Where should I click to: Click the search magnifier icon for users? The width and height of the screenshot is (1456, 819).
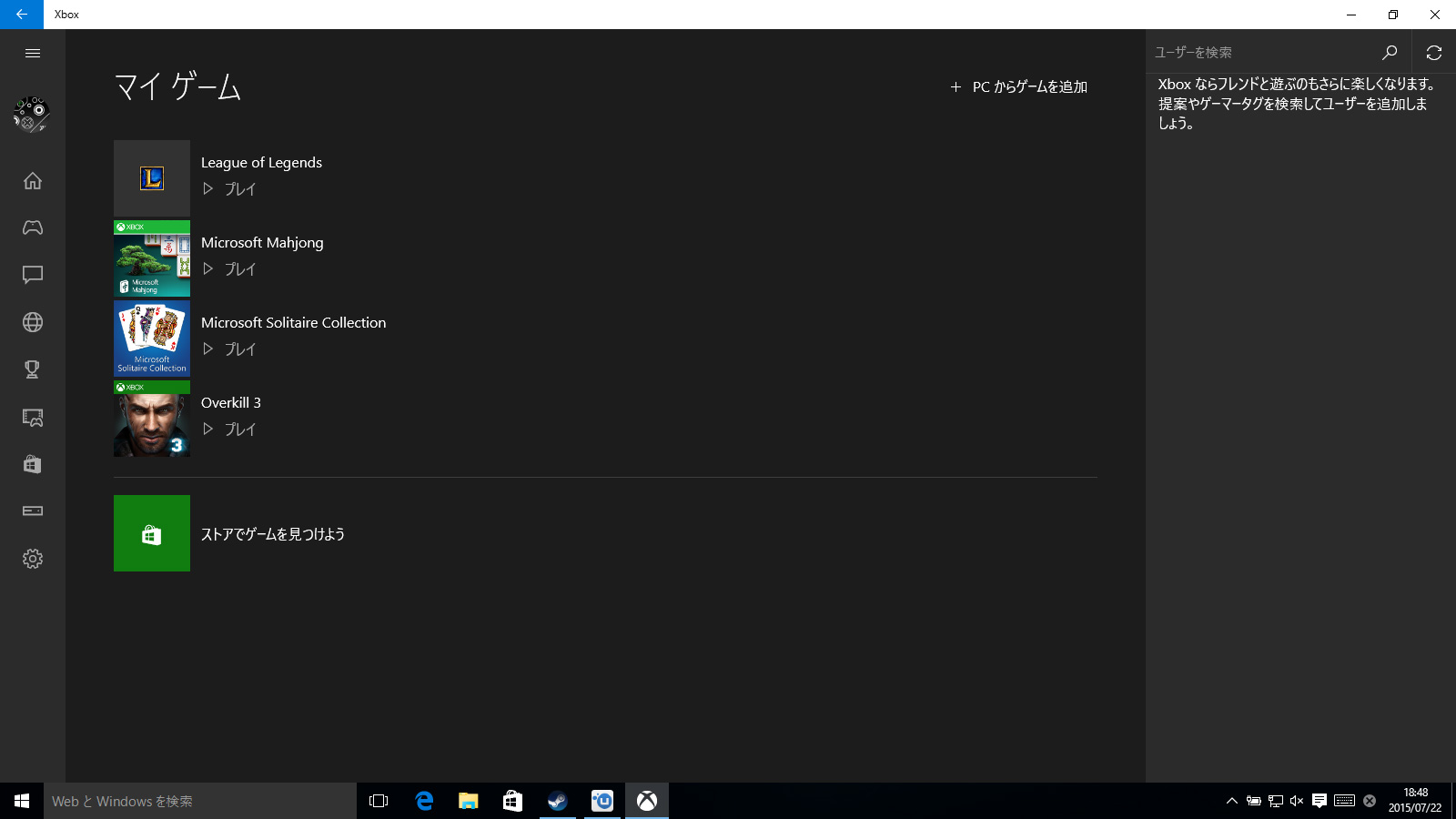pyautogui.click(x=1390, y=53)
